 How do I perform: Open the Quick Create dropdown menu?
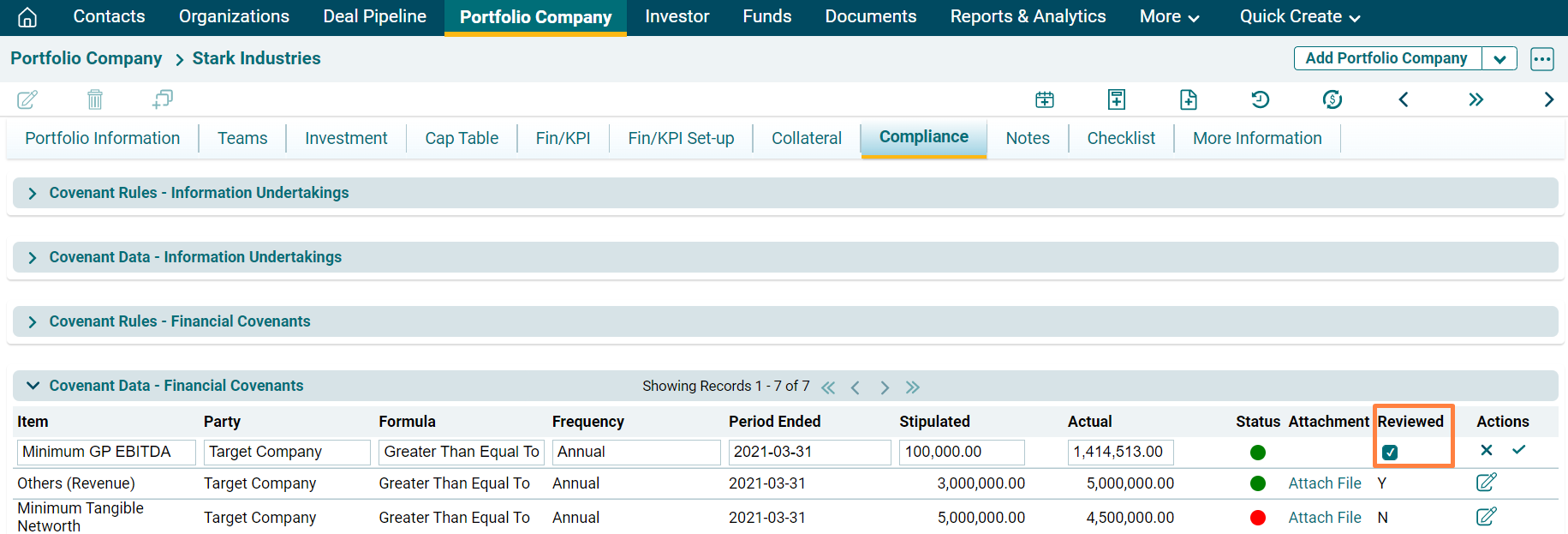tap(1299, 17)
